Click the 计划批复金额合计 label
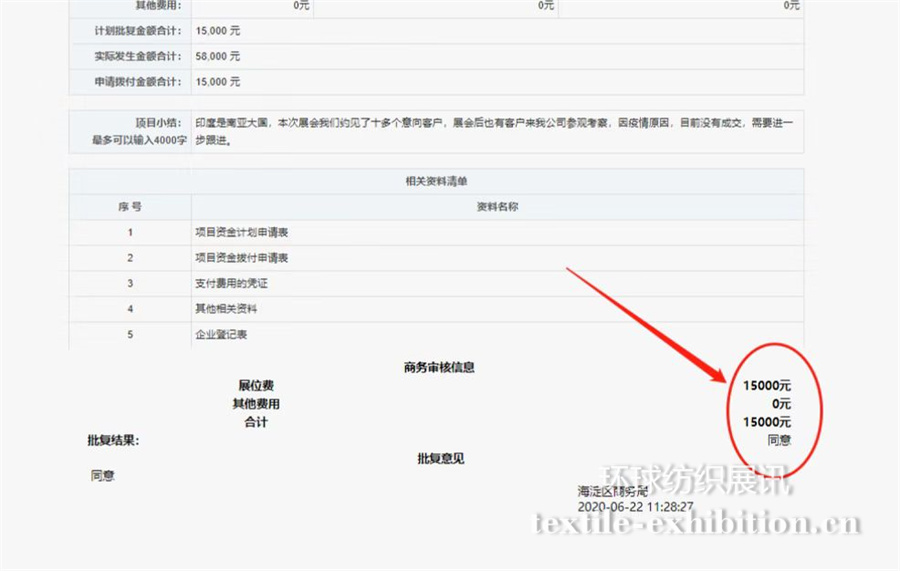 [136, 31]
